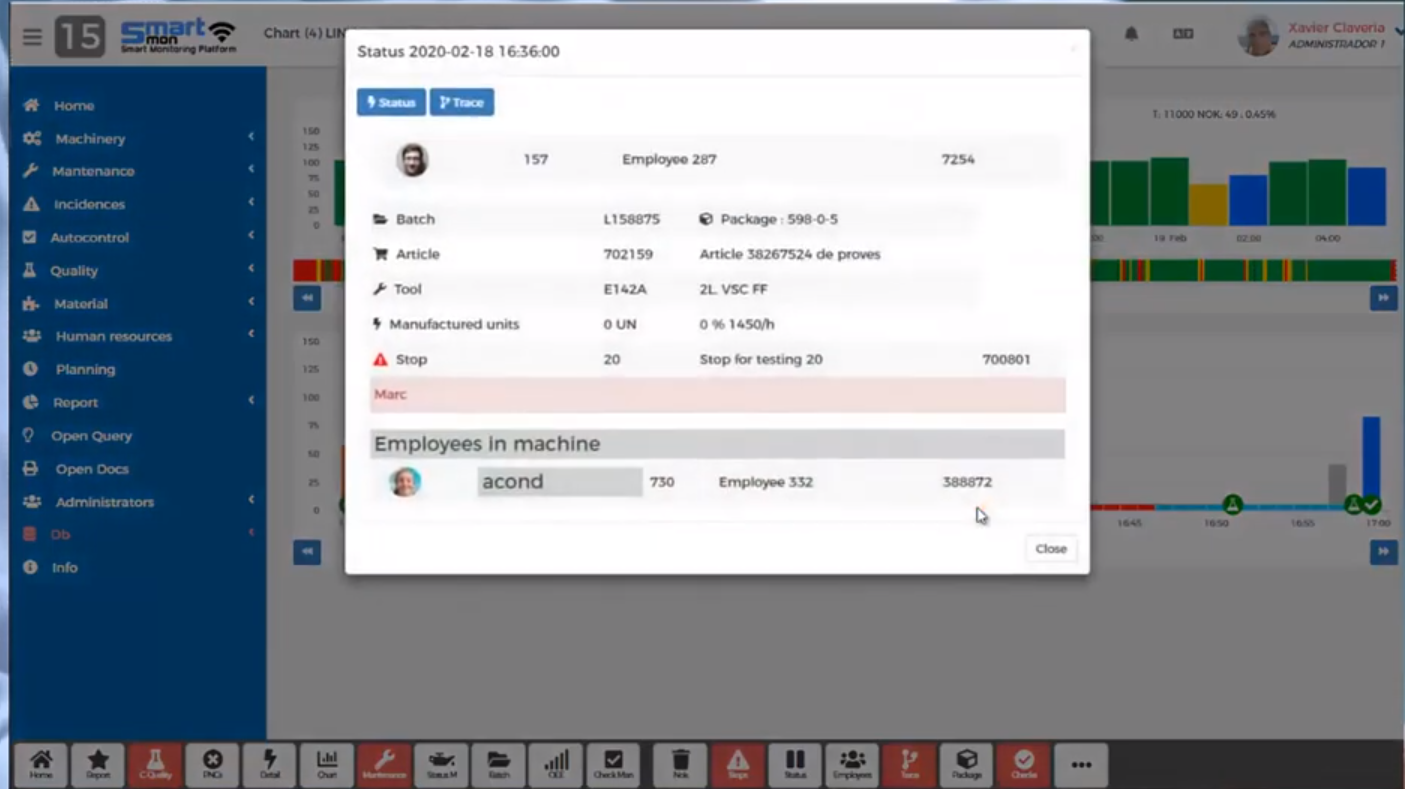Open the Maintenance wrench button in bottom toolbar
The image size is (1405, 789).
point(384,765)
